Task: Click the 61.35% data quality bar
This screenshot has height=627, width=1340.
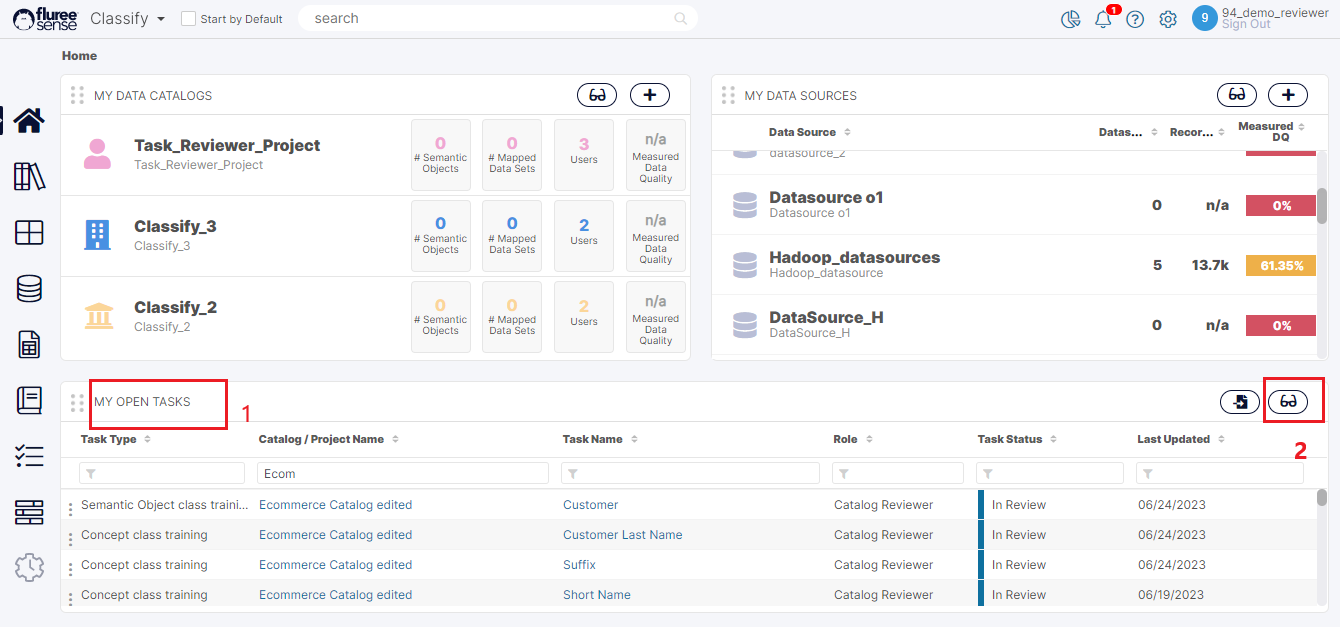Action: point(1280,266)
